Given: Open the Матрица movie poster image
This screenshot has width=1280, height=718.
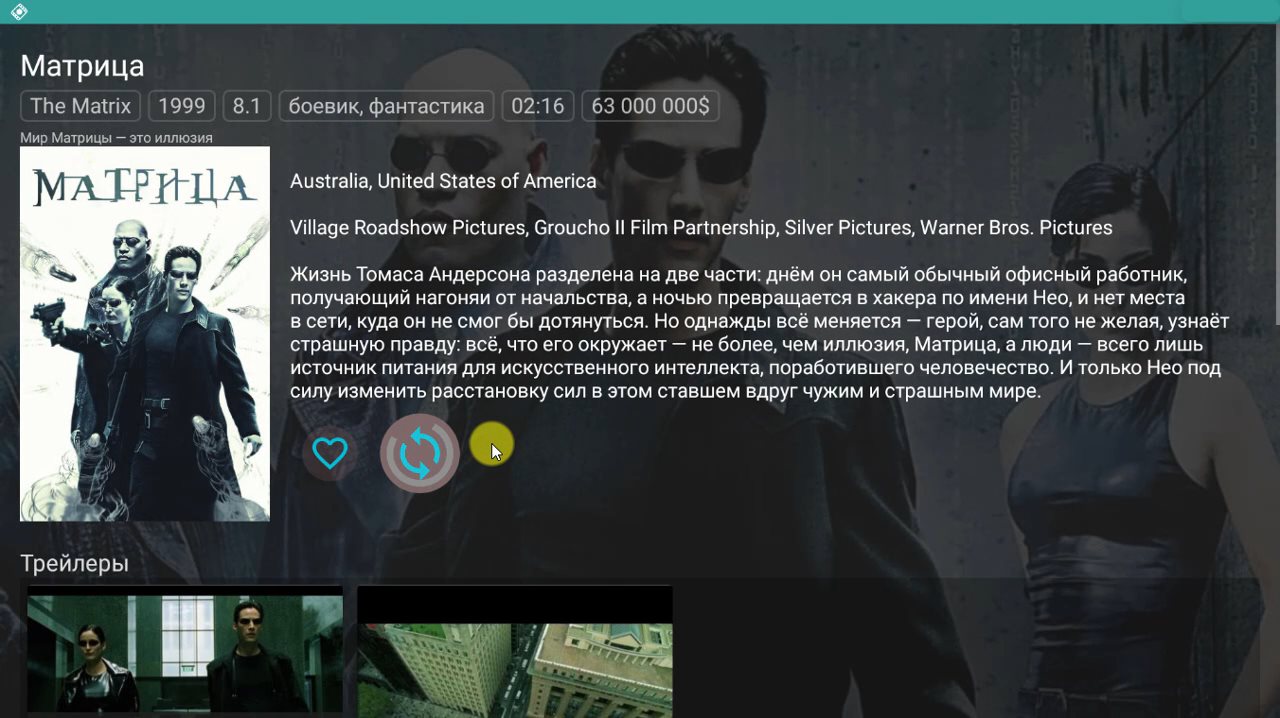Looking at the screenshot, I should pos(145,334).
